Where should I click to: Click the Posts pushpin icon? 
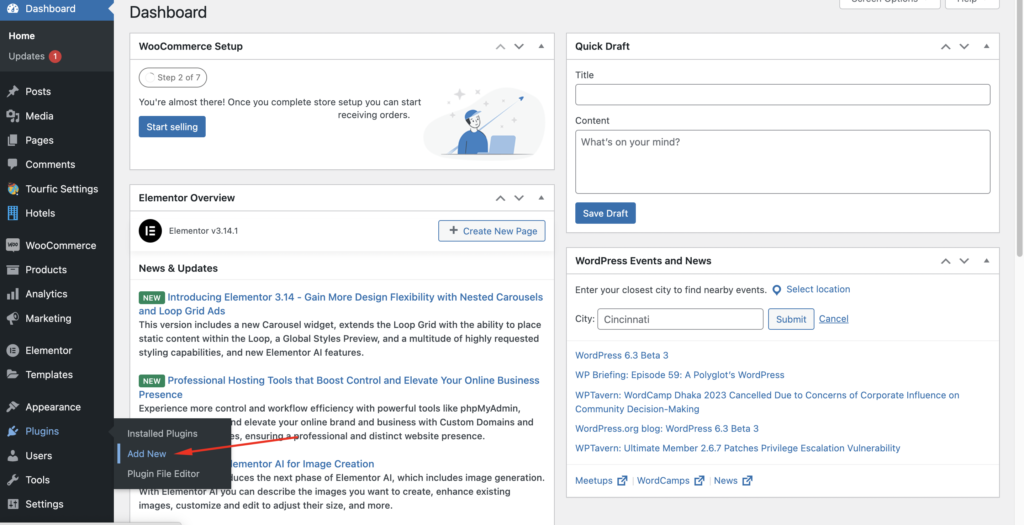[x=12, y=91]
